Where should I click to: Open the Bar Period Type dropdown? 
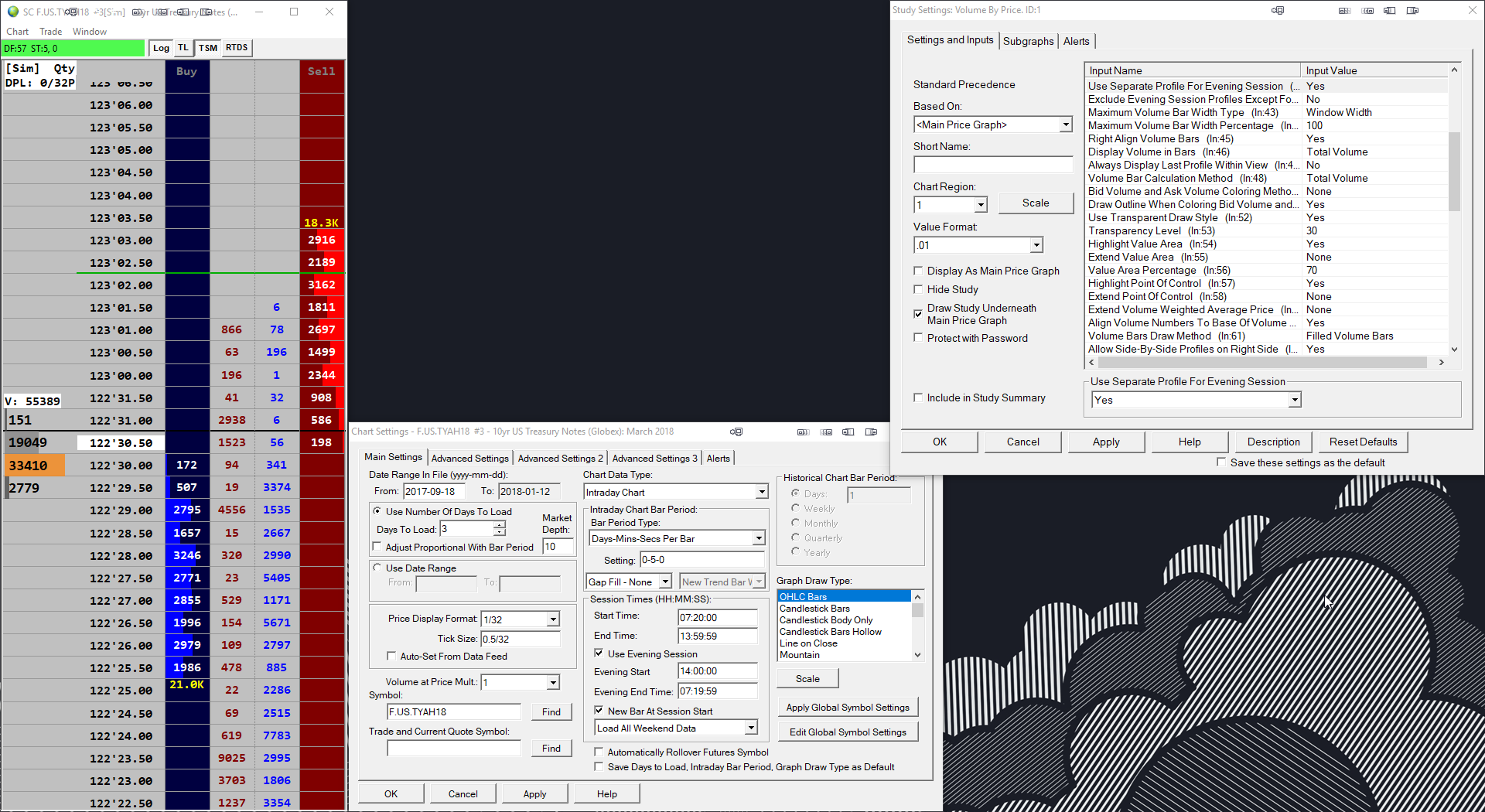point(759,538)
